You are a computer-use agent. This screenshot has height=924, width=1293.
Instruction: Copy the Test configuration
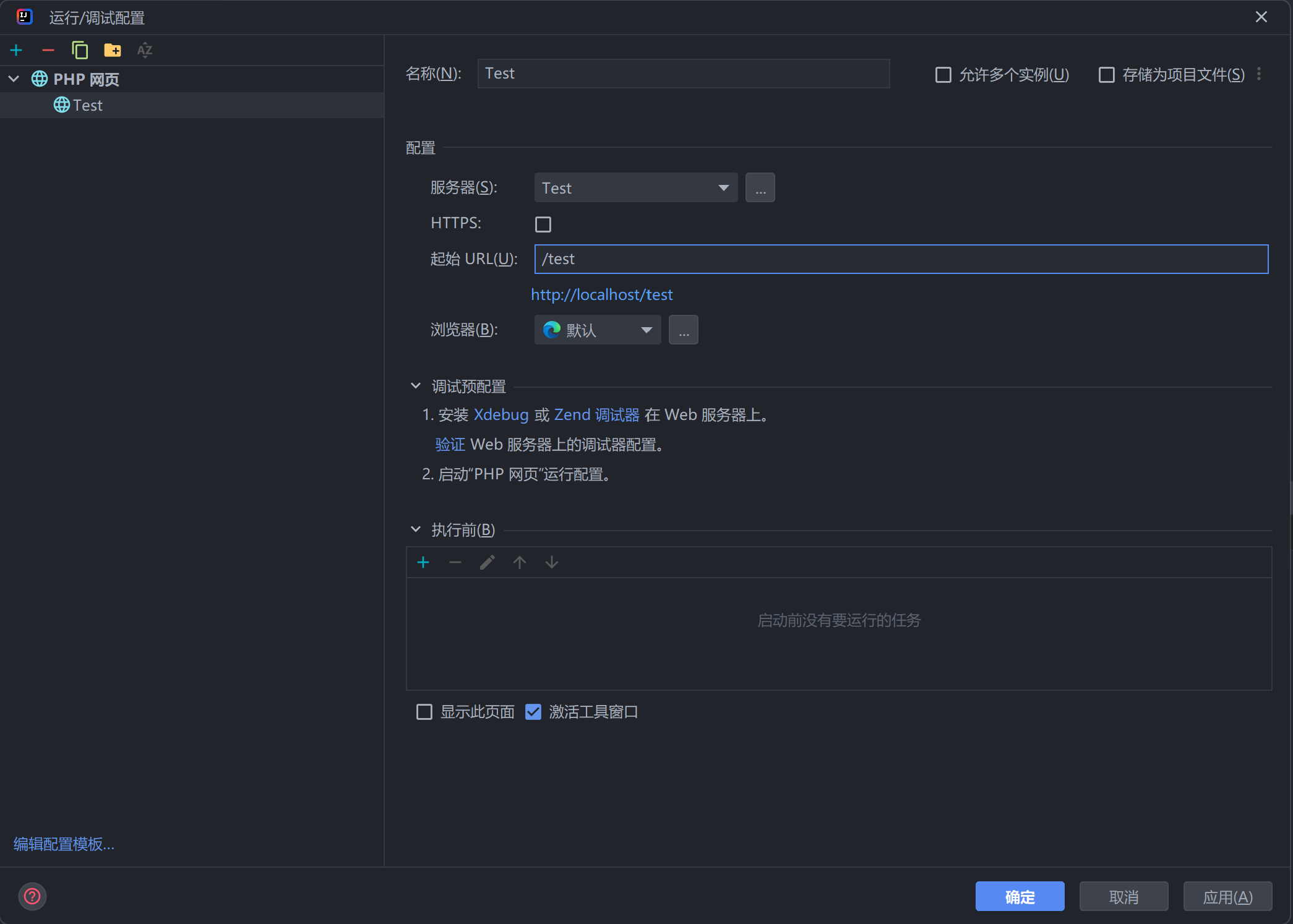pos(80,50)
